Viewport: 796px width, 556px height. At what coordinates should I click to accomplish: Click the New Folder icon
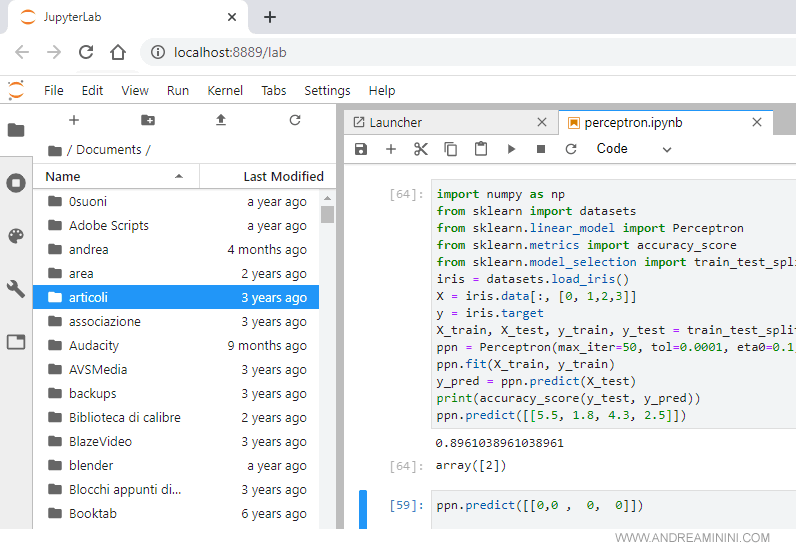[x=148, y=120]
